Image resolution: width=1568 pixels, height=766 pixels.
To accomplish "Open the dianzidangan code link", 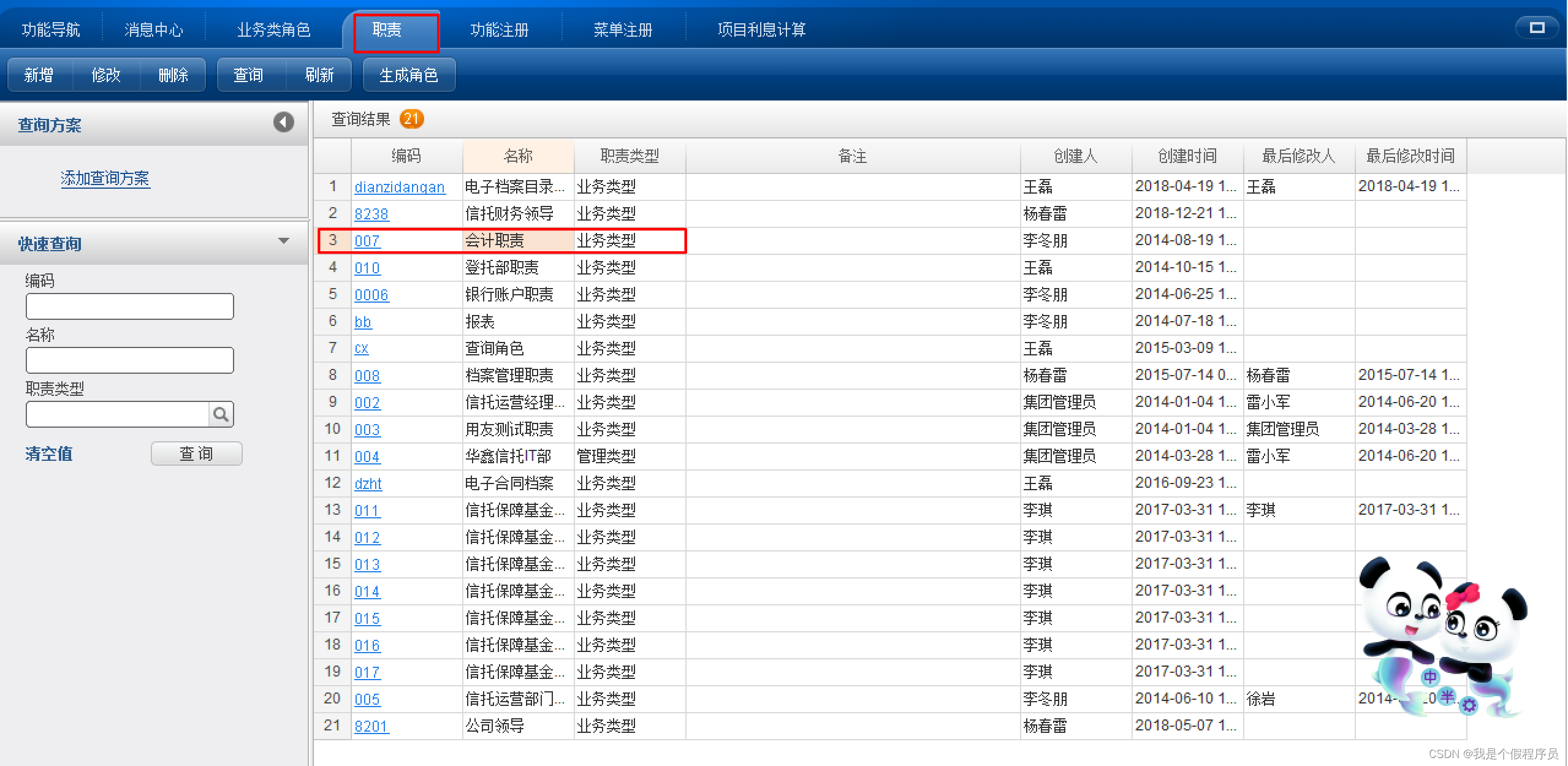I will point(399,187).
